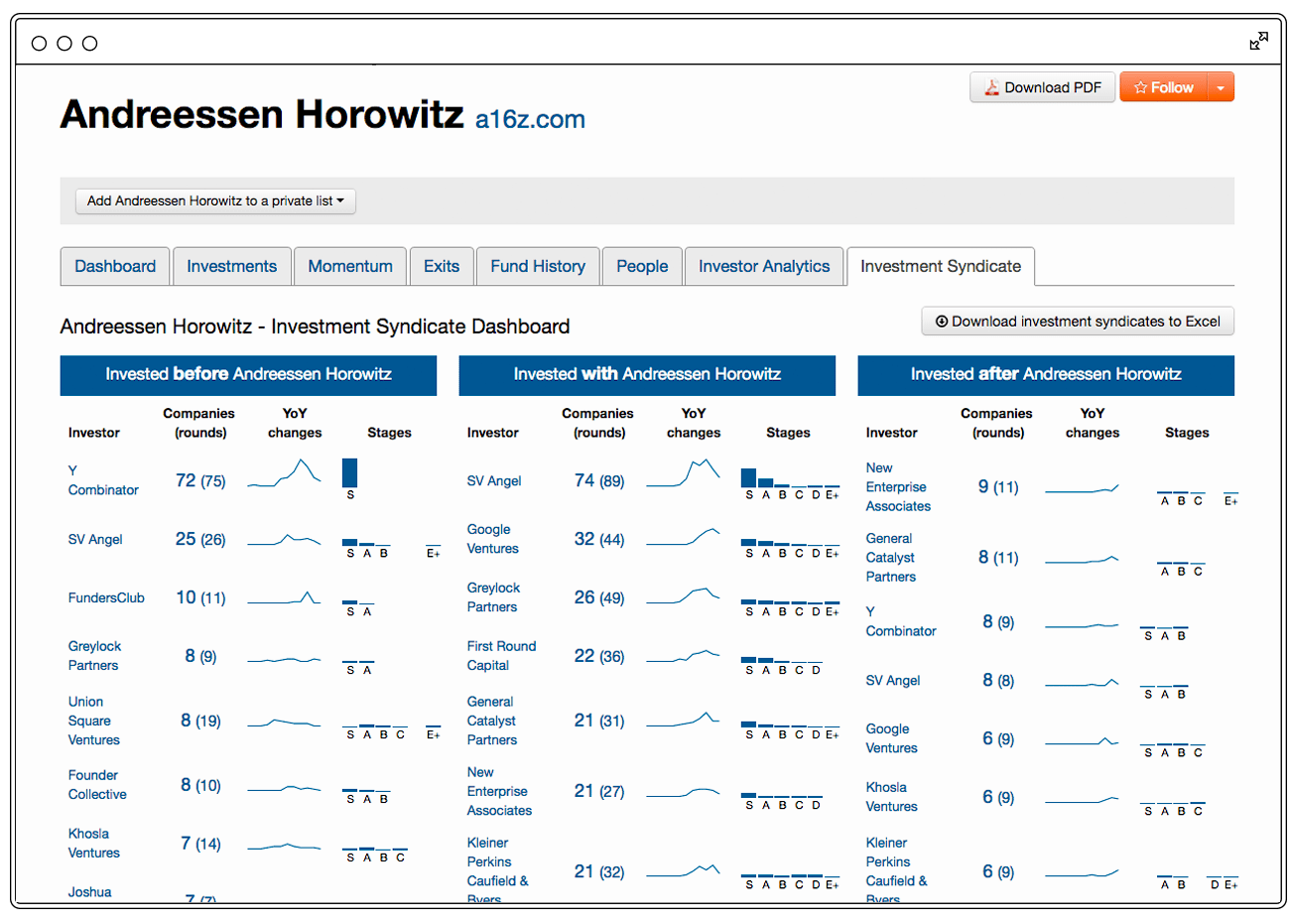This screenshot has height=924, width=1290.
Task: Open New Enterprise Associates in Invested after column
Action: pyautogui.click(x=898, y=486)
